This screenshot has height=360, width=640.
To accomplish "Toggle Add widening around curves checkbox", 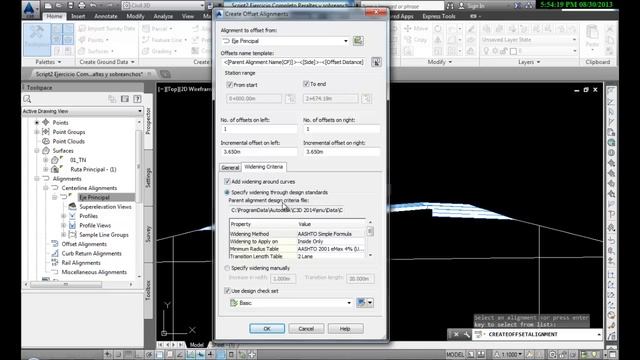I will pos(227,181).
